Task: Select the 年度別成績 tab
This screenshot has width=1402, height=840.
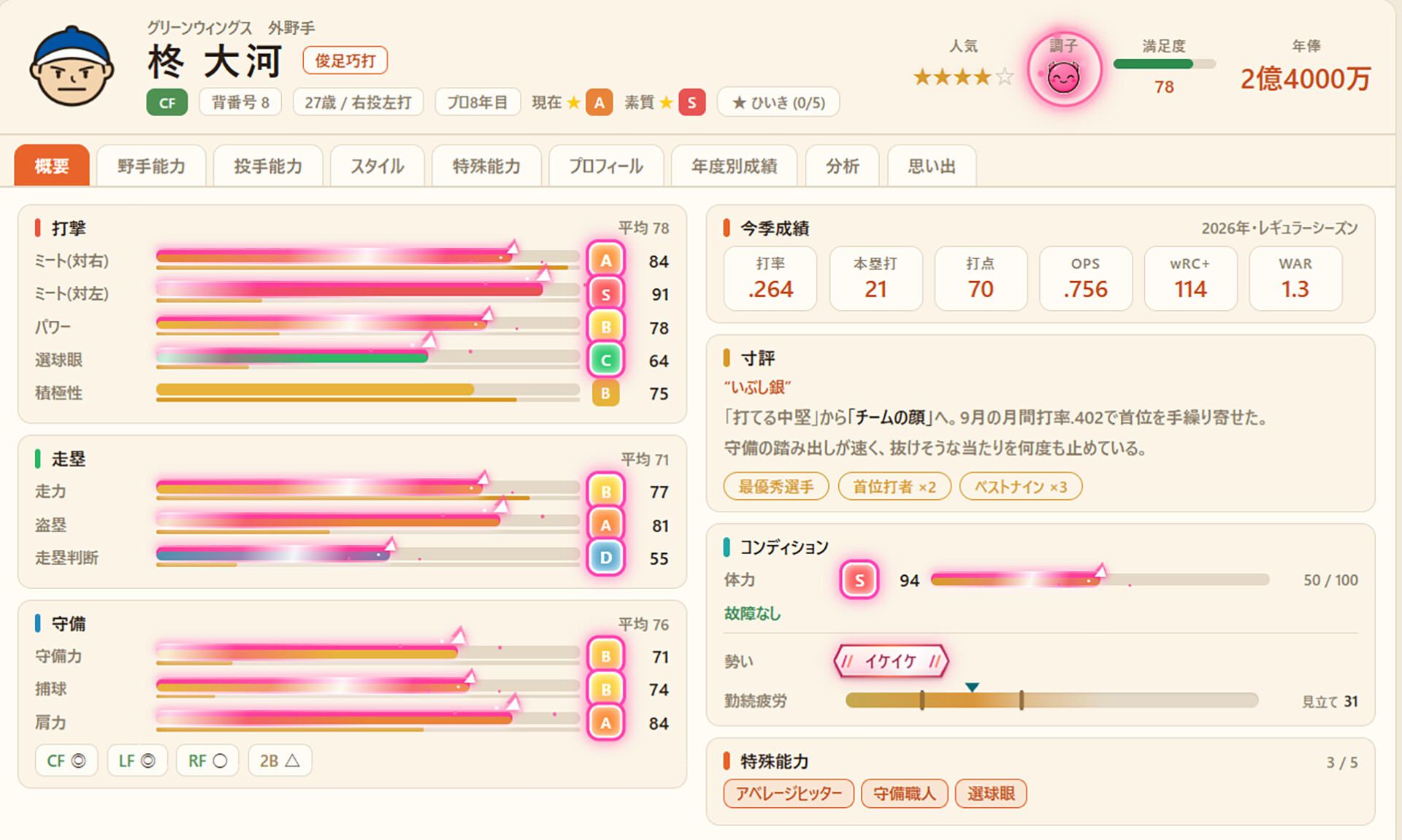Action: [x=734, y=166]
